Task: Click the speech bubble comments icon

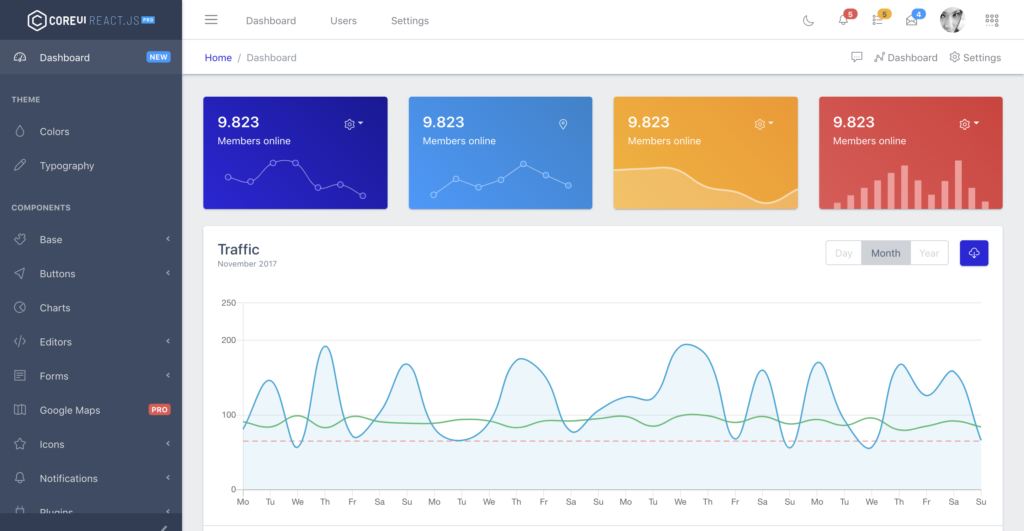Action: click(857, 57)
